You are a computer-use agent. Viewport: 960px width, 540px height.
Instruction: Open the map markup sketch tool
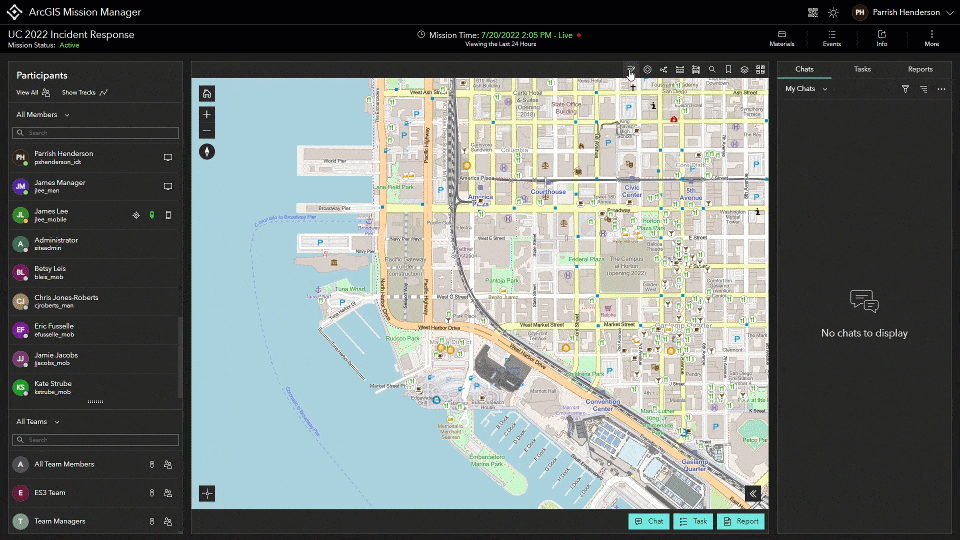[631, 69]
